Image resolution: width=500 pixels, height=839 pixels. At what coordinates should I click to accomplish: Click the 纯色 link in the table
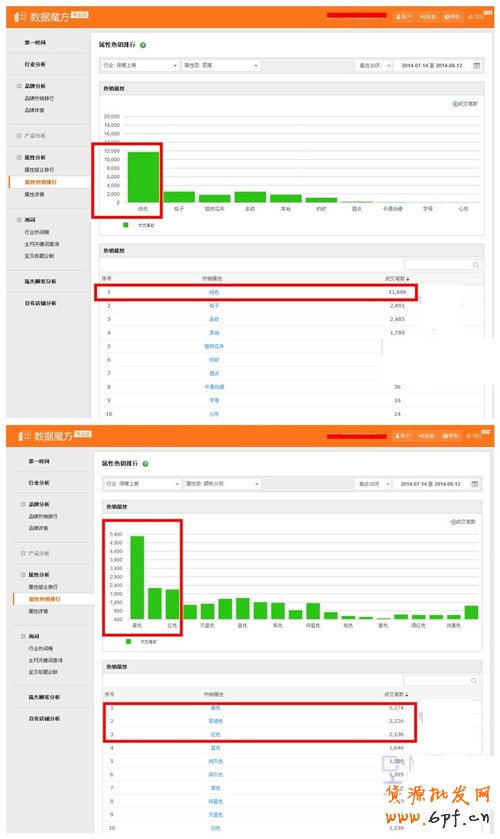point(214,292)
